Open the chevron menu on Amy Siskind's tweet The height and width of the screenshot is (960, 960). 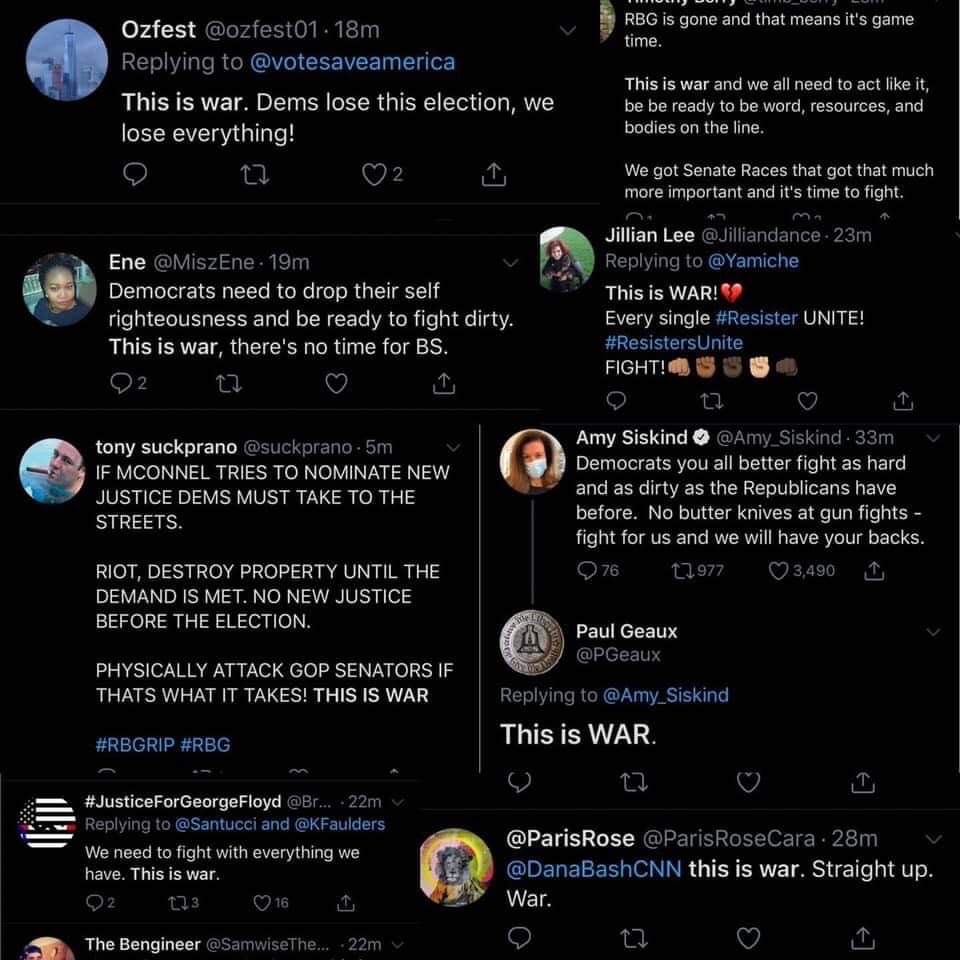click(934, 438)
